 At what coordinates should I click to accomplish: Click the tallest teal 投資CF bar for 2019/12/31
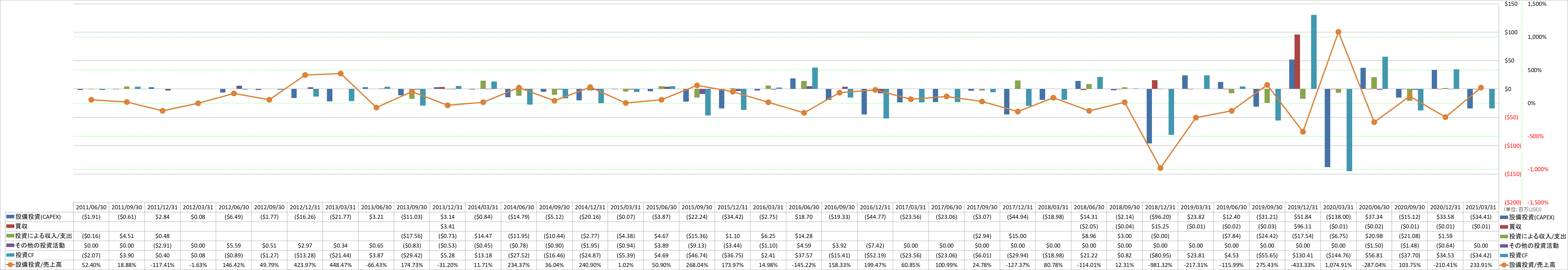pos(1314,52)
